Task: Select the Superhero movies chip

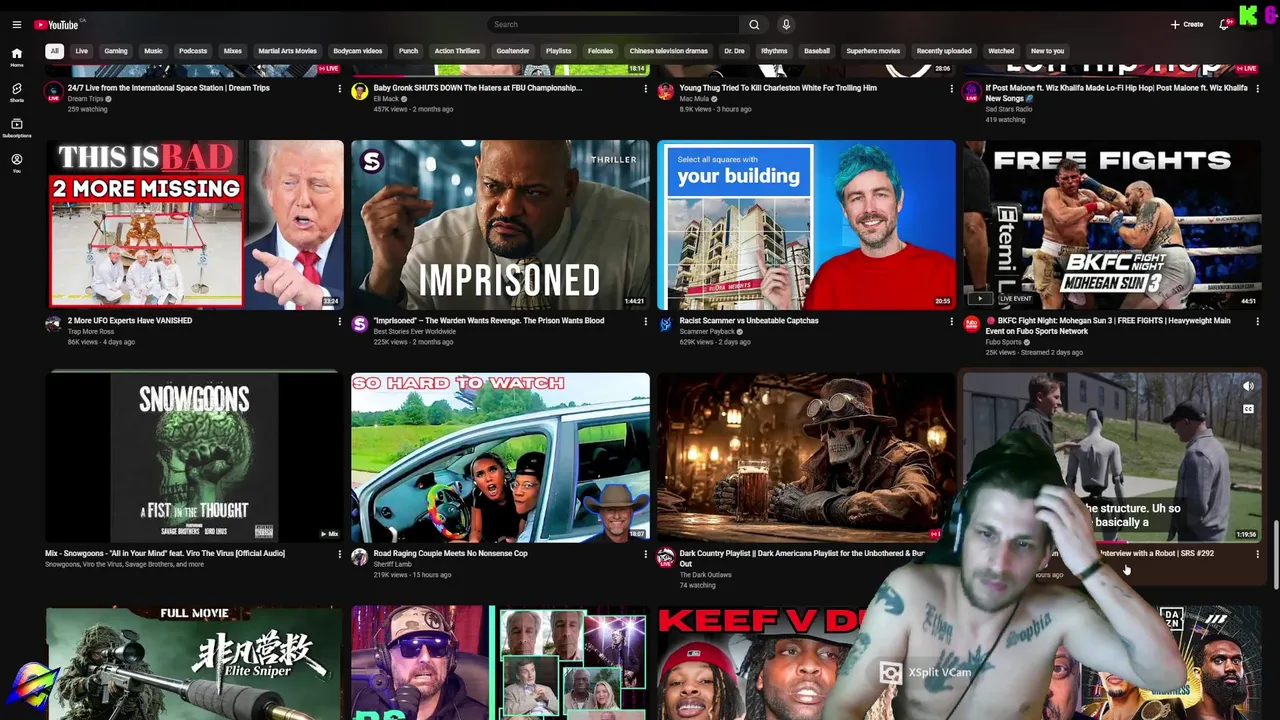Action: (873, 51)
